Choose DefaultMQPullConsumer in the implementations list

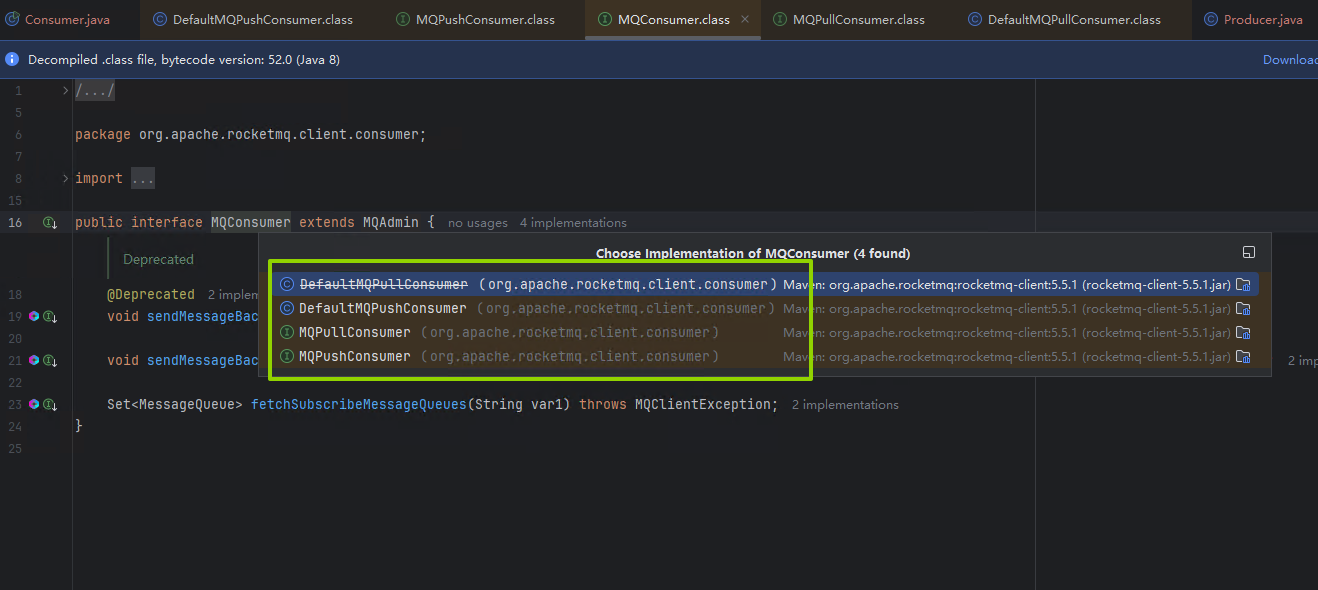coord(764,284)
